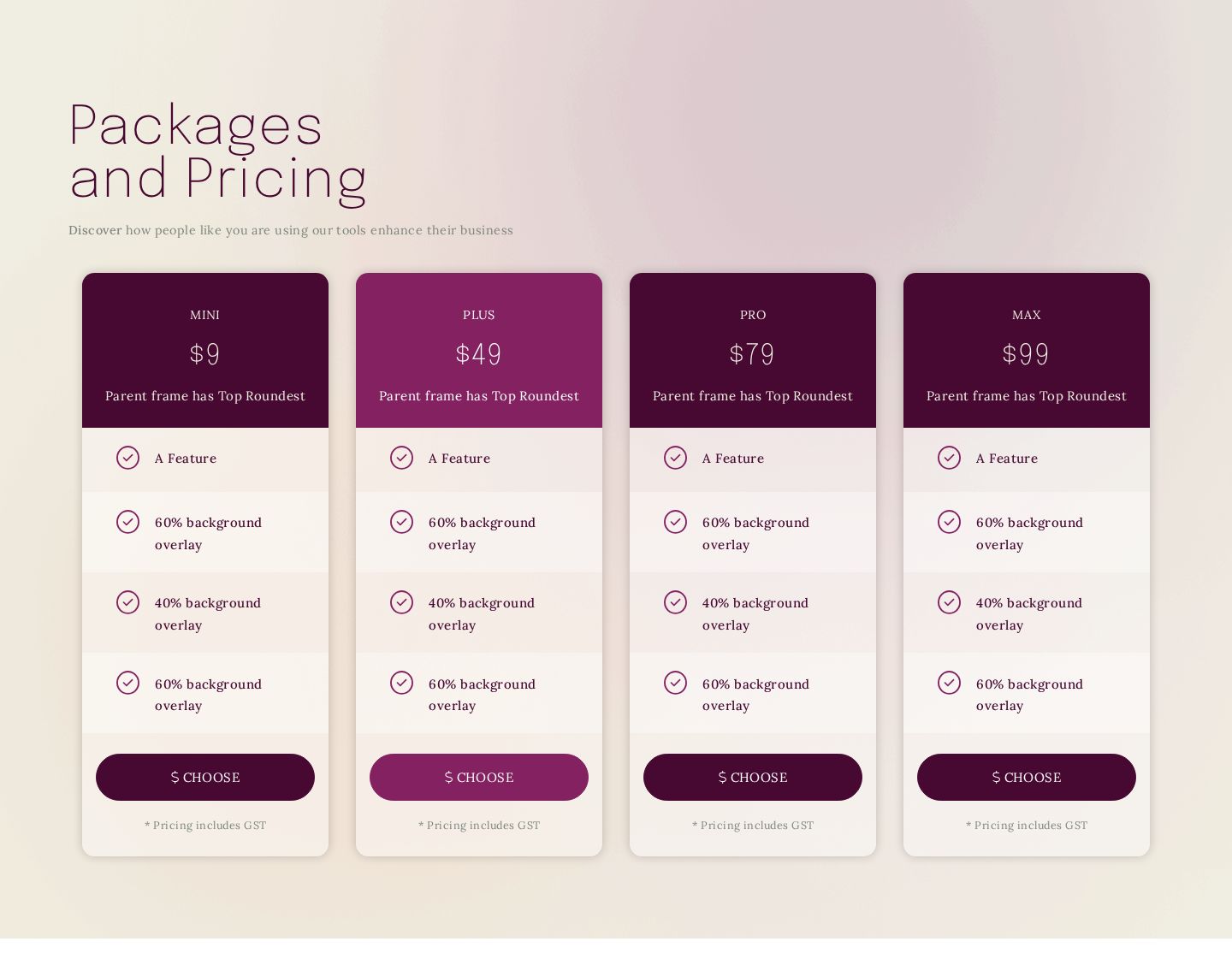The width and height of the screenshot is (1232, 977).
Task: Click checkmark icon beside PLUS 'A Feature'
Action: pos(401,458)
